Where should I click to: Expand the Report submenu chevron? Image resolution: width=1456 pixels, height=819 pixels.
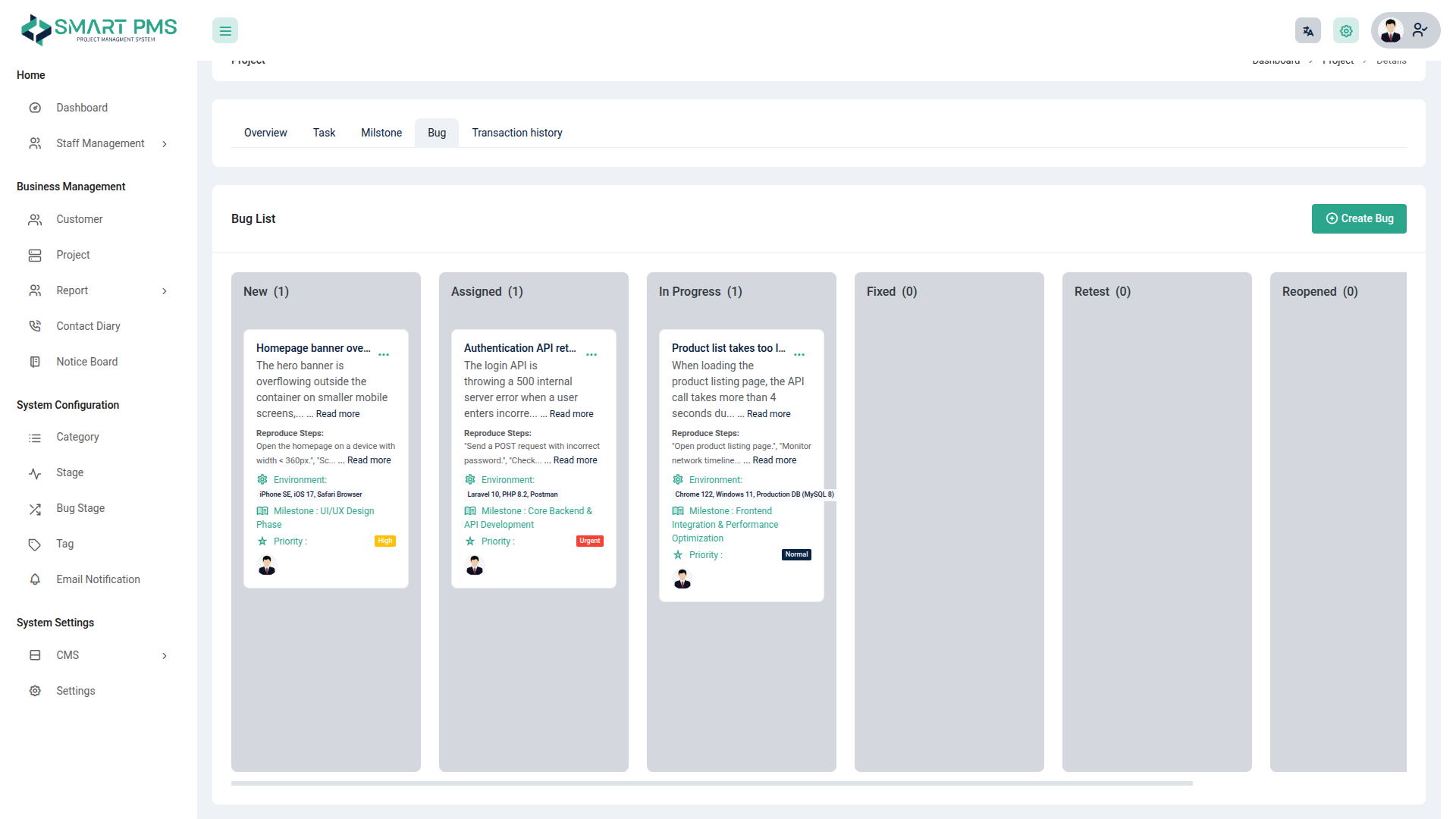[165, 291]
